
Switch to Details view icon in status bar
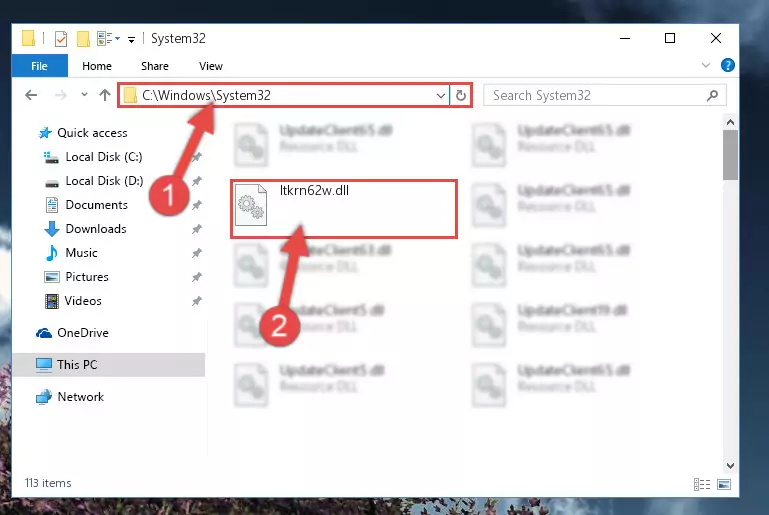pyautogui.click(x=702, y=485)
